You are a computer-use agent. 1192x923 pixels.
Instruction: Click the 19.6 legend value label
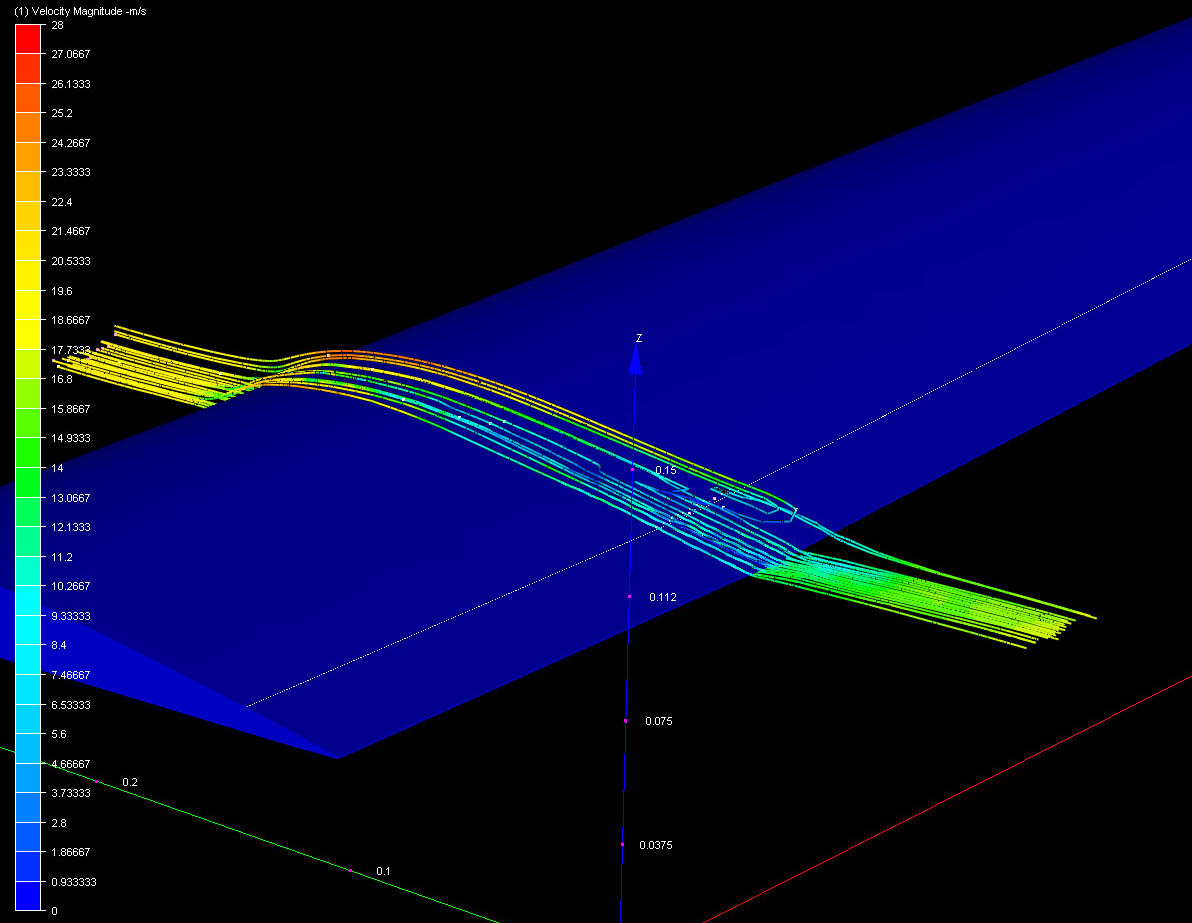[62, 291]
